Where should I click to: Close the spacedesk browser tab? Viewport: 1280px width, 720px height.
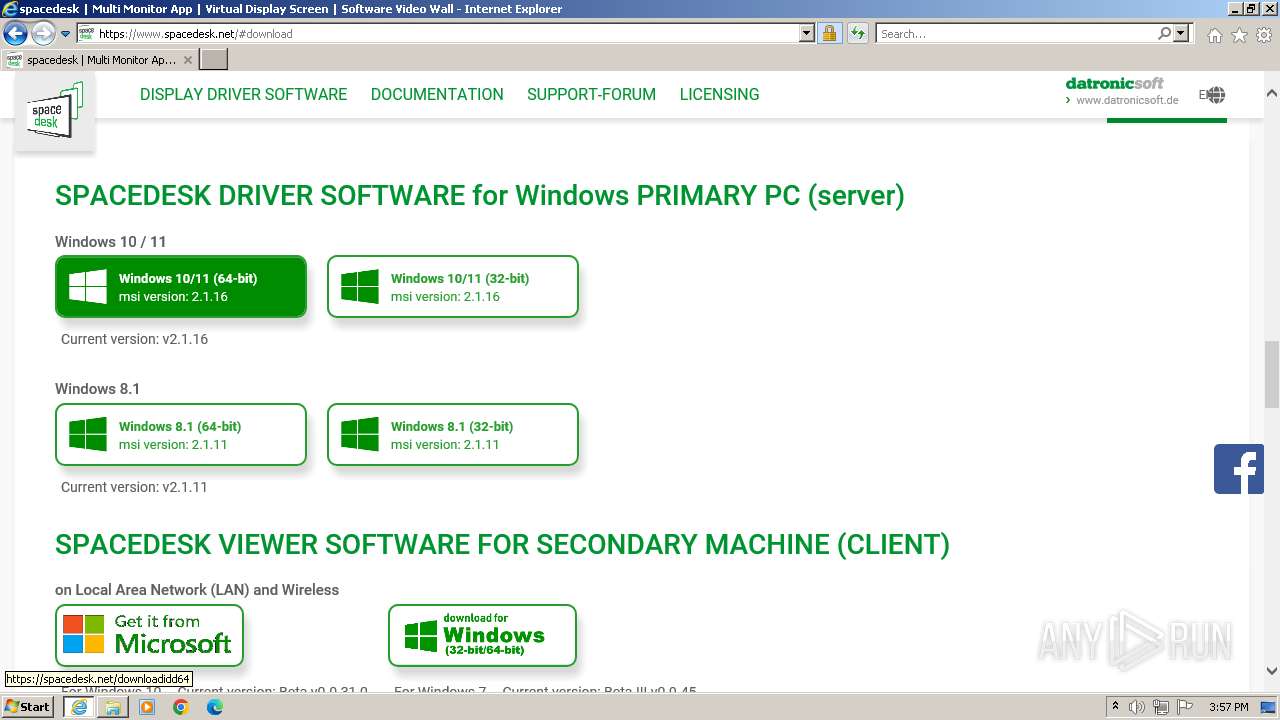(187, 60)
